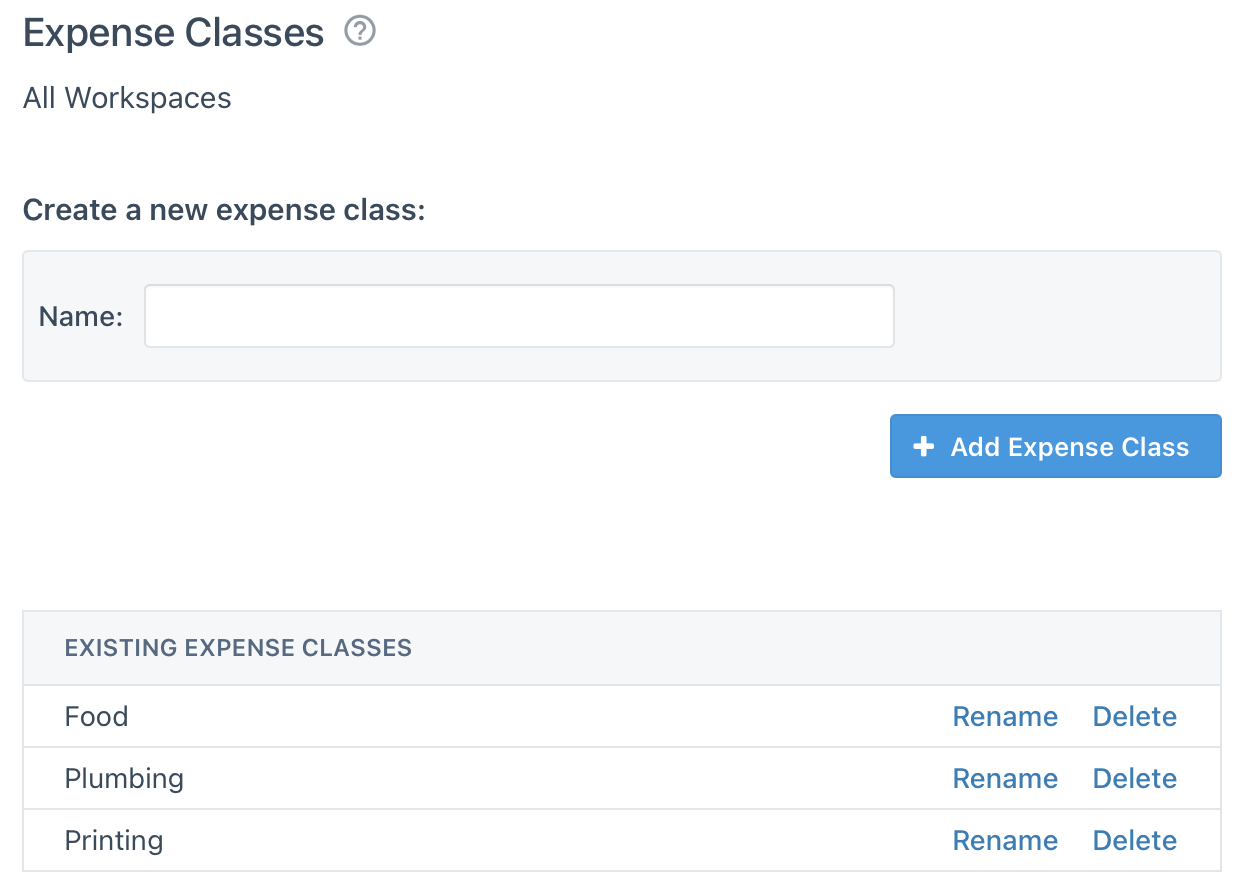Rename the Plumbing expense class
Viewport: 1242px width, 888px height.
tap(1005, 778)
